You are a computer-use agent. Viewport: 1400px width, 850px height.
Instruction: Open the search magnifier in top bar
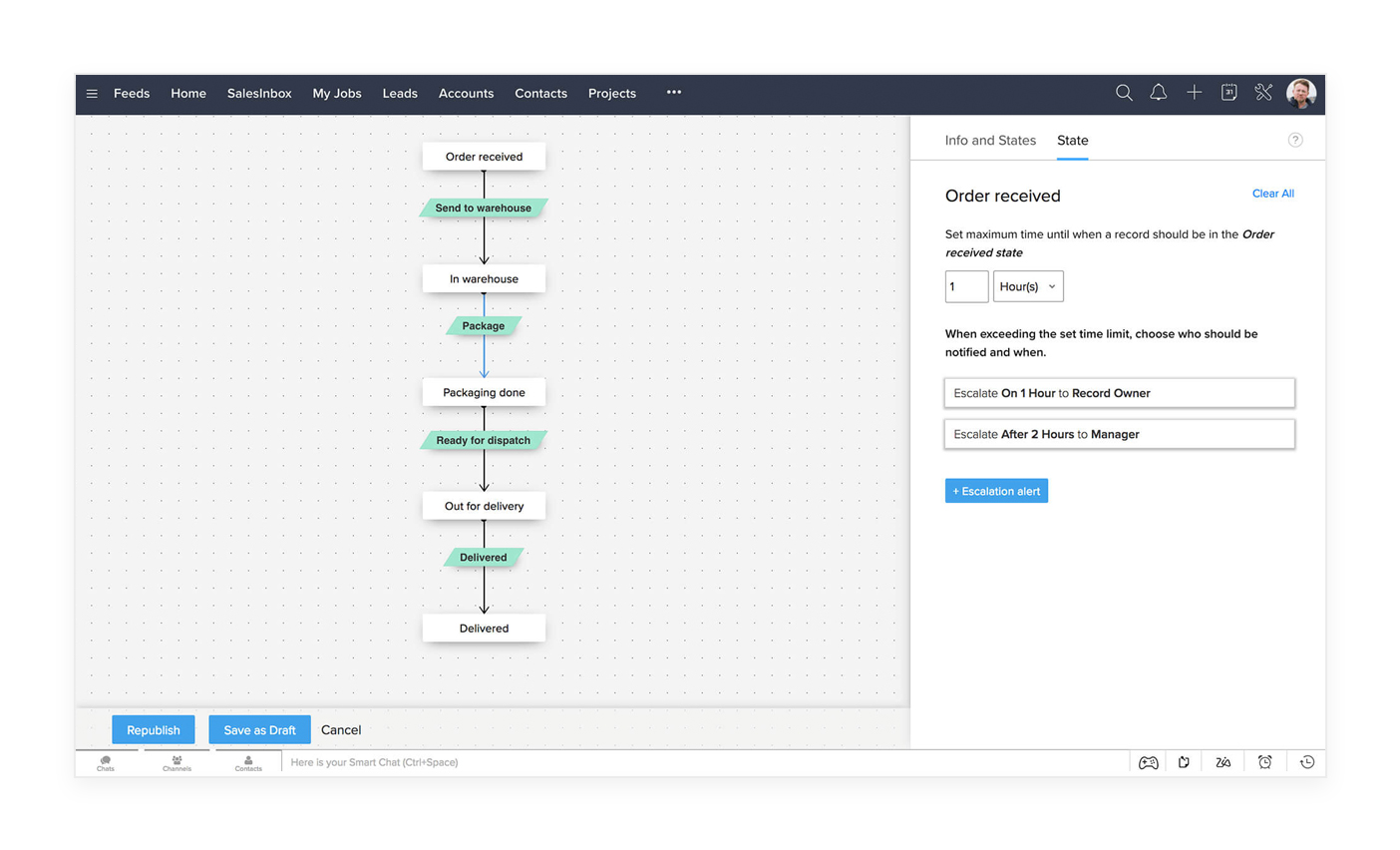[x=1124, y=93]
